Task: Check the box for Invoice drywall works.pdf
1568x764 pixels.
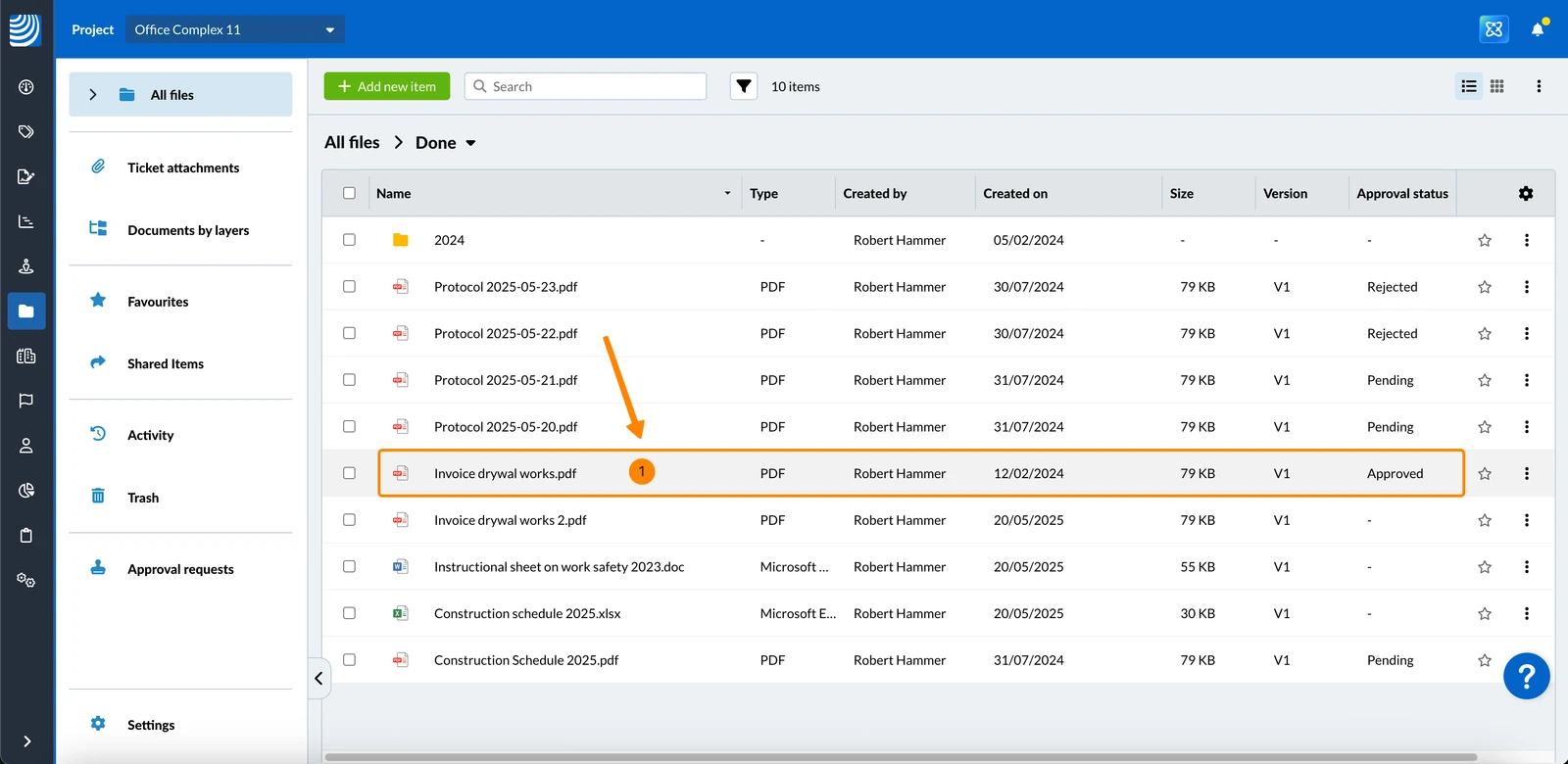Action: coord(349,473)
